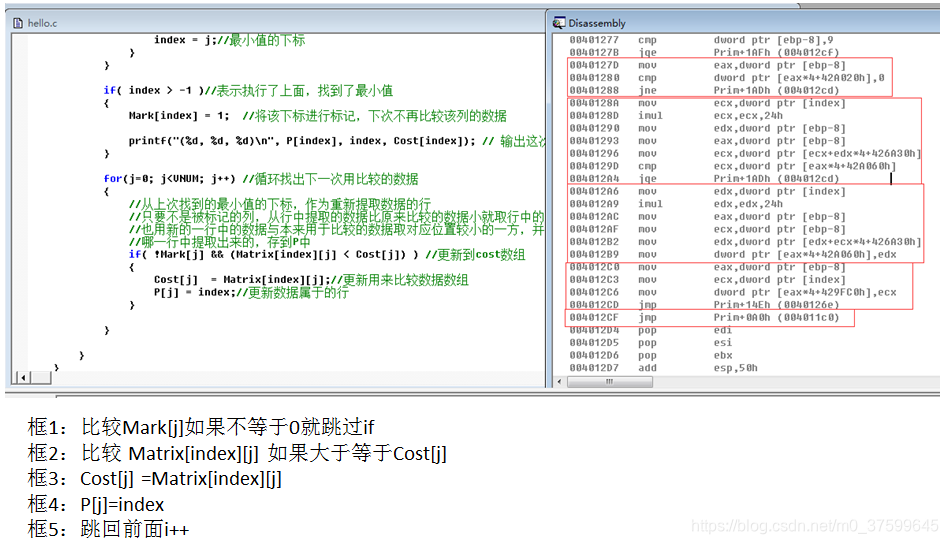Click the mov instruction at 00401296

click(745, 154)
